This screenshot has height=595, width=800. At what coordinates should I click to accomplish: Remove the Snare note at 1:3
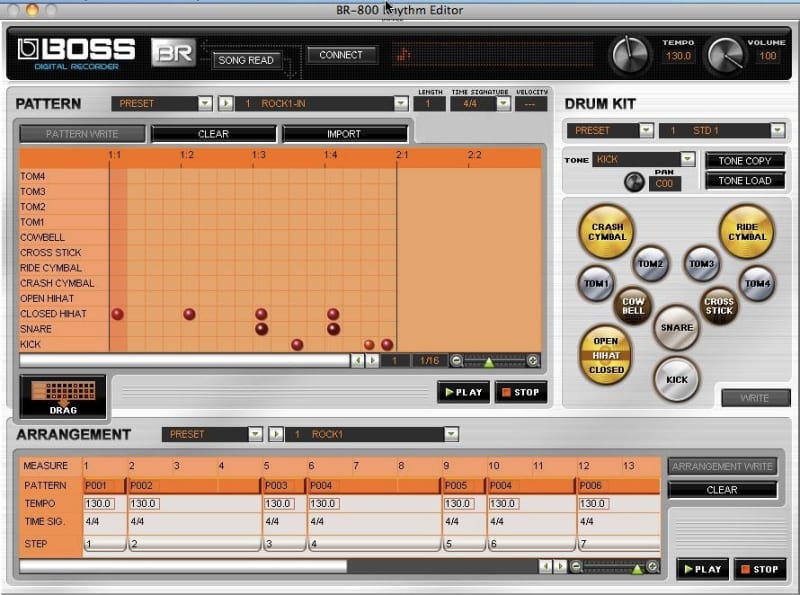click(x=261, y=329)
